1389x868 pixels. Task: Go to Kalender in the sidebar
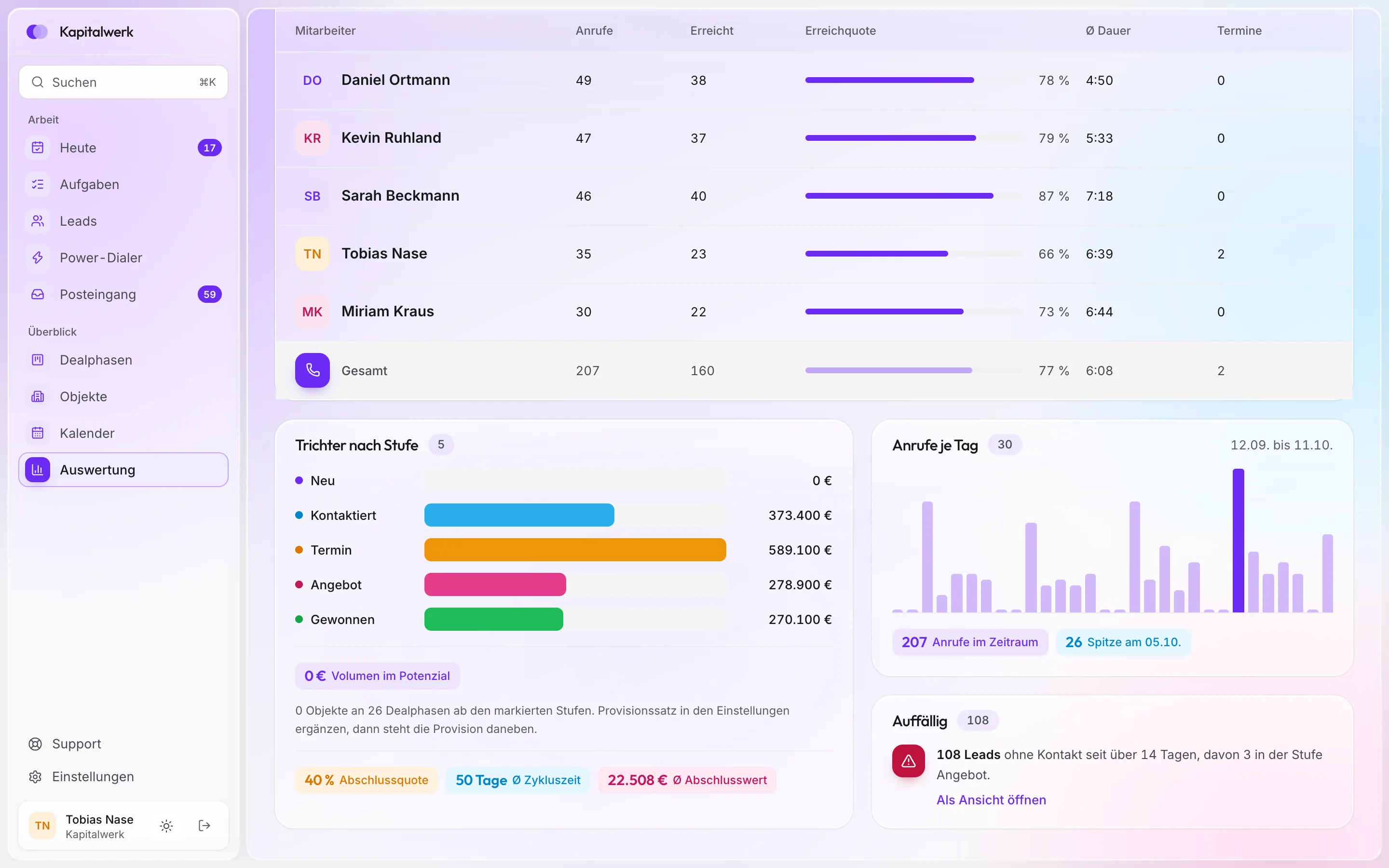(x=123, y=434)
